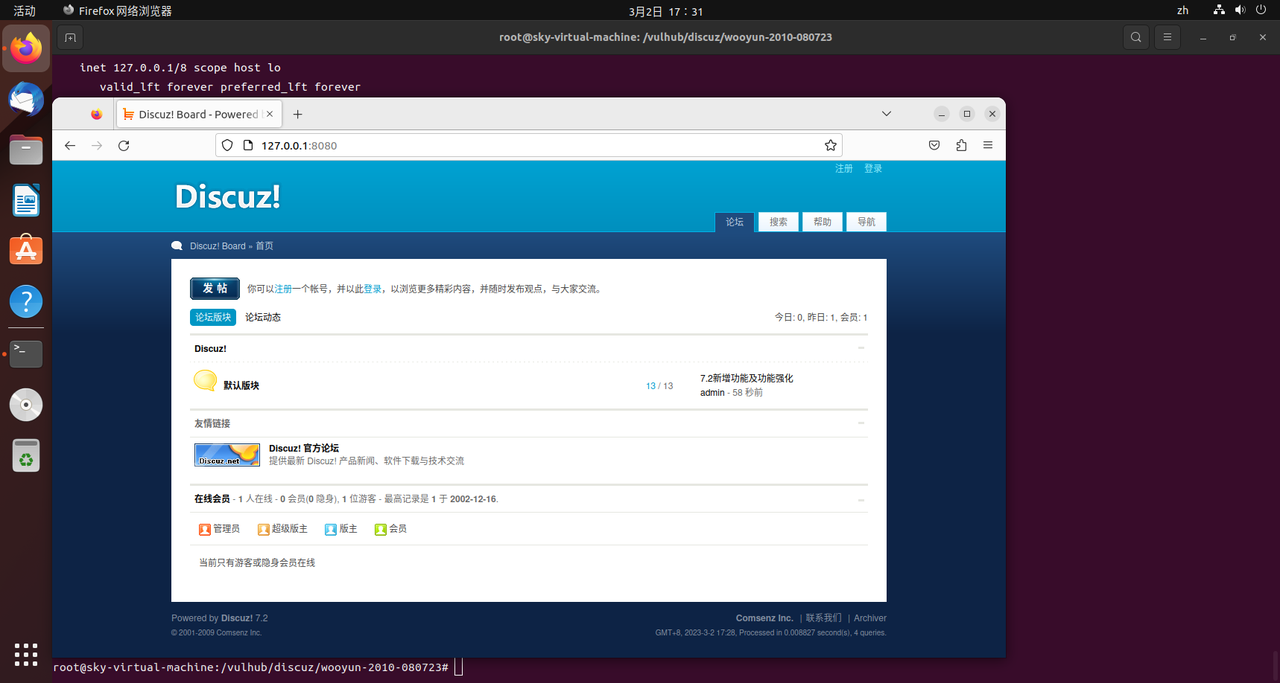Open the 搜索 navigation tab
The width and height of the screenshot is (1280, 683).
778,222
